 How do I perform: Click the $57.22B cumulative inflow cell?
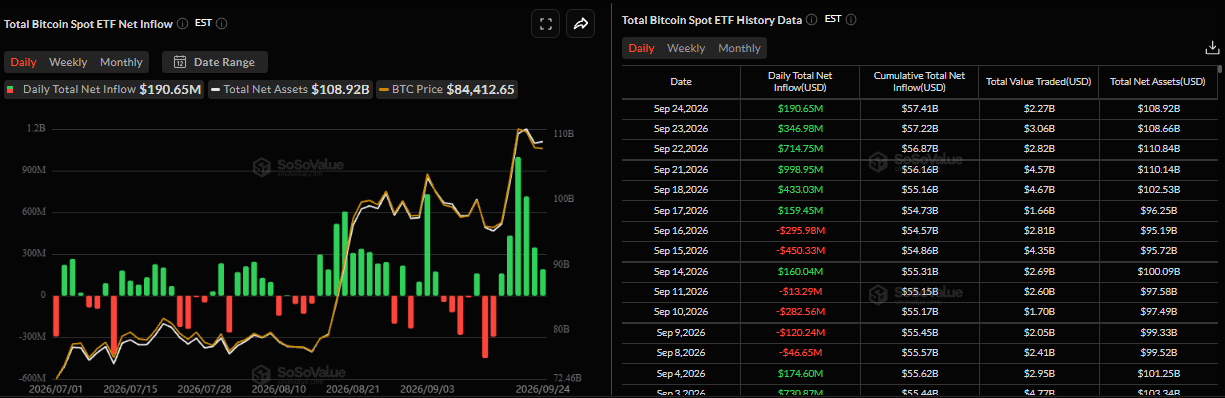(x=919, y=128)
